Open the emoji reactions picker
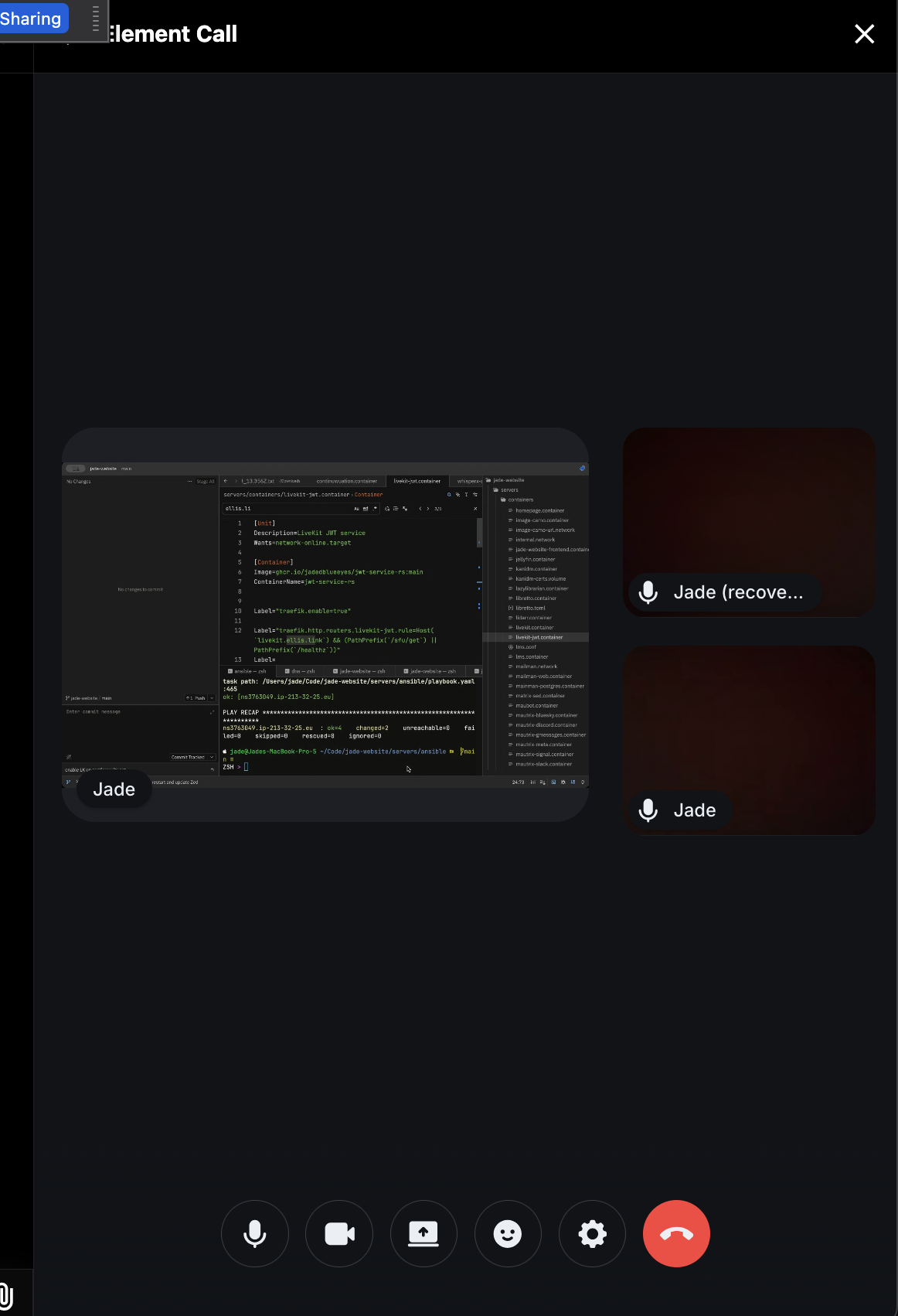This screenshot has height=1316, width=898. pyautogui.click(x=508, y=1234)
